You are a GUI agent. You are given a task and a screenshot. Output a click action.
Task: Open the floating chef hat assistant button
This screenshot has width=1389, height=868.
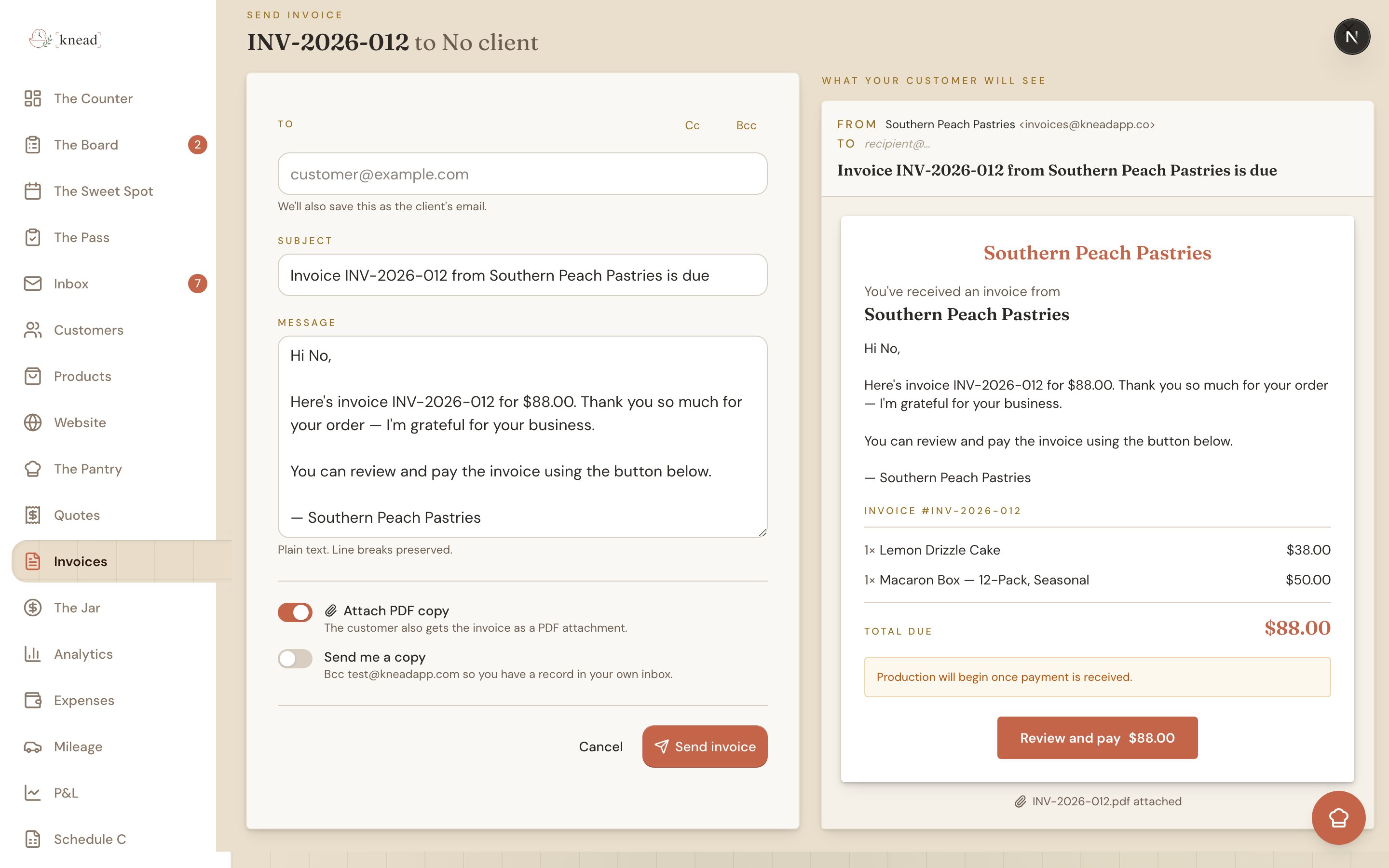click(x=1338, y=817)
